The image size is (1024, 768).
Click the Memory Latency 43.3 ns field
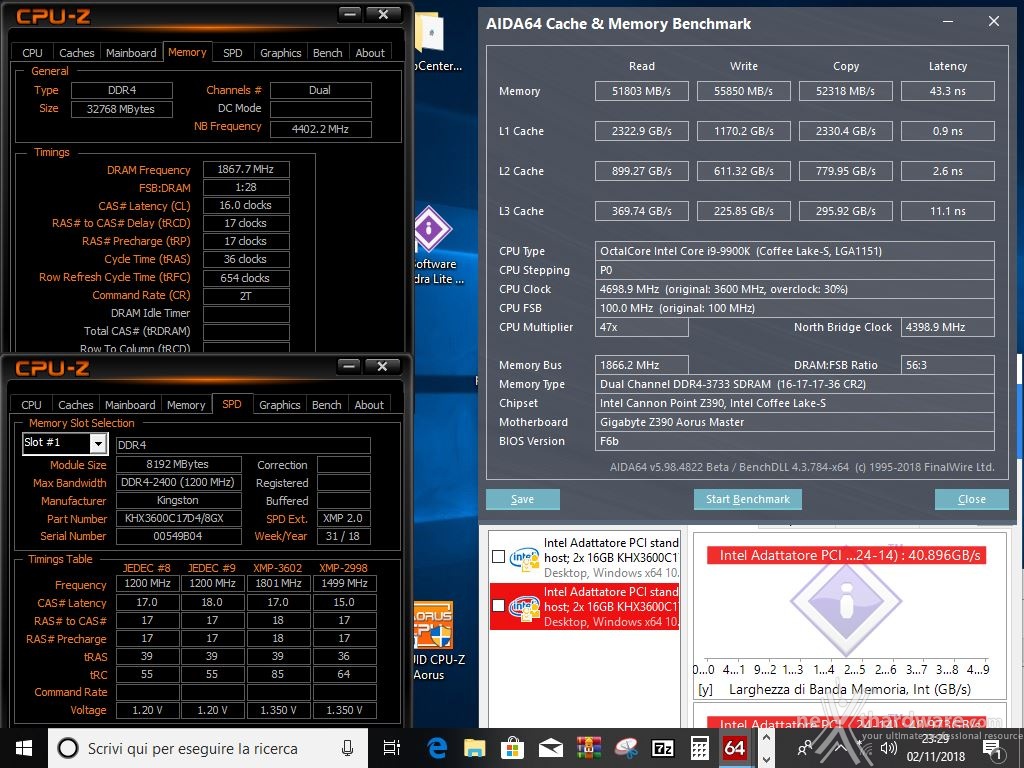pos(948,91)
